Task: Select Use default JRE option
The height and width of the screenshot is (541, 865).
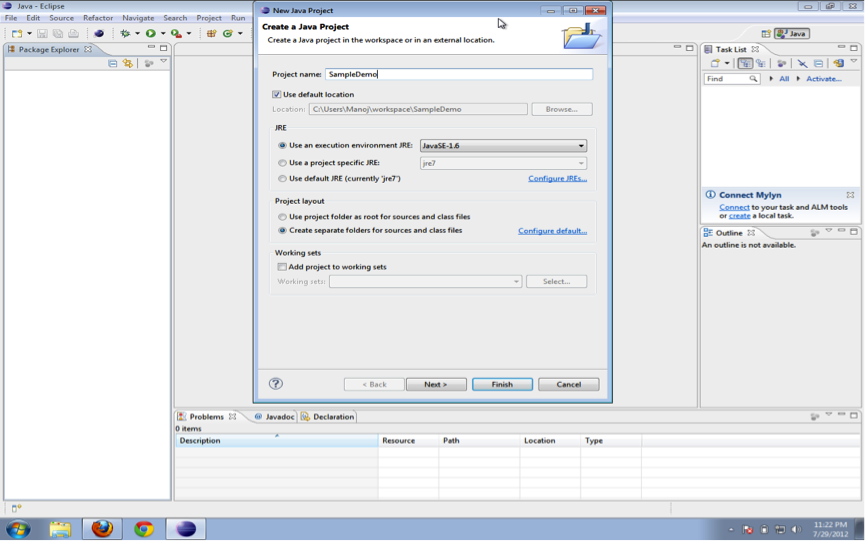Action: tap(282, 179)
